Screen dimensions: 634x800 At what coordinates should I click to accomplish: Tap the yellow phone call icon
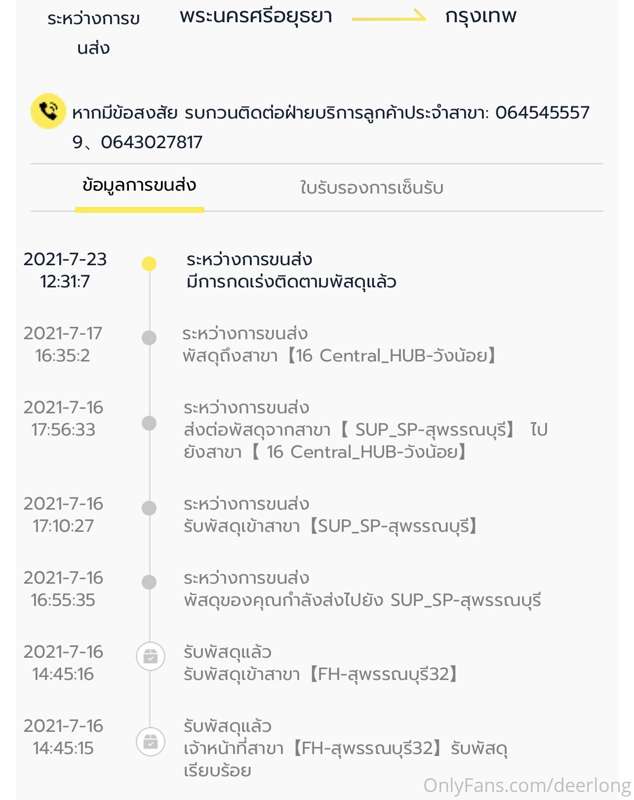(x=47, y=111)
